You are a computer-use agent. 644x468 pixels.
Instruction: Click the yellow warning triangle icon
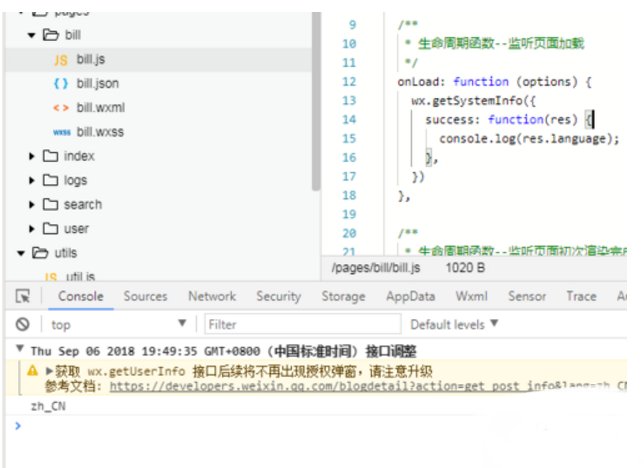(32, 371)
